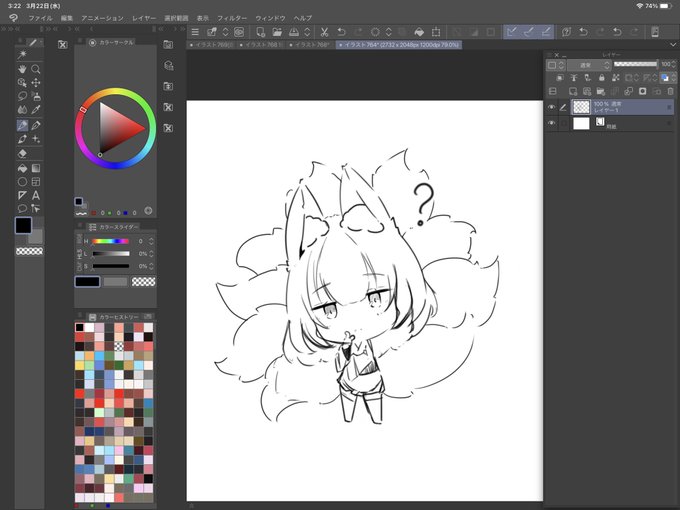The image size is (680, 510).
Task: Click the Open file folder icon
Action: (x=277, y=32)
